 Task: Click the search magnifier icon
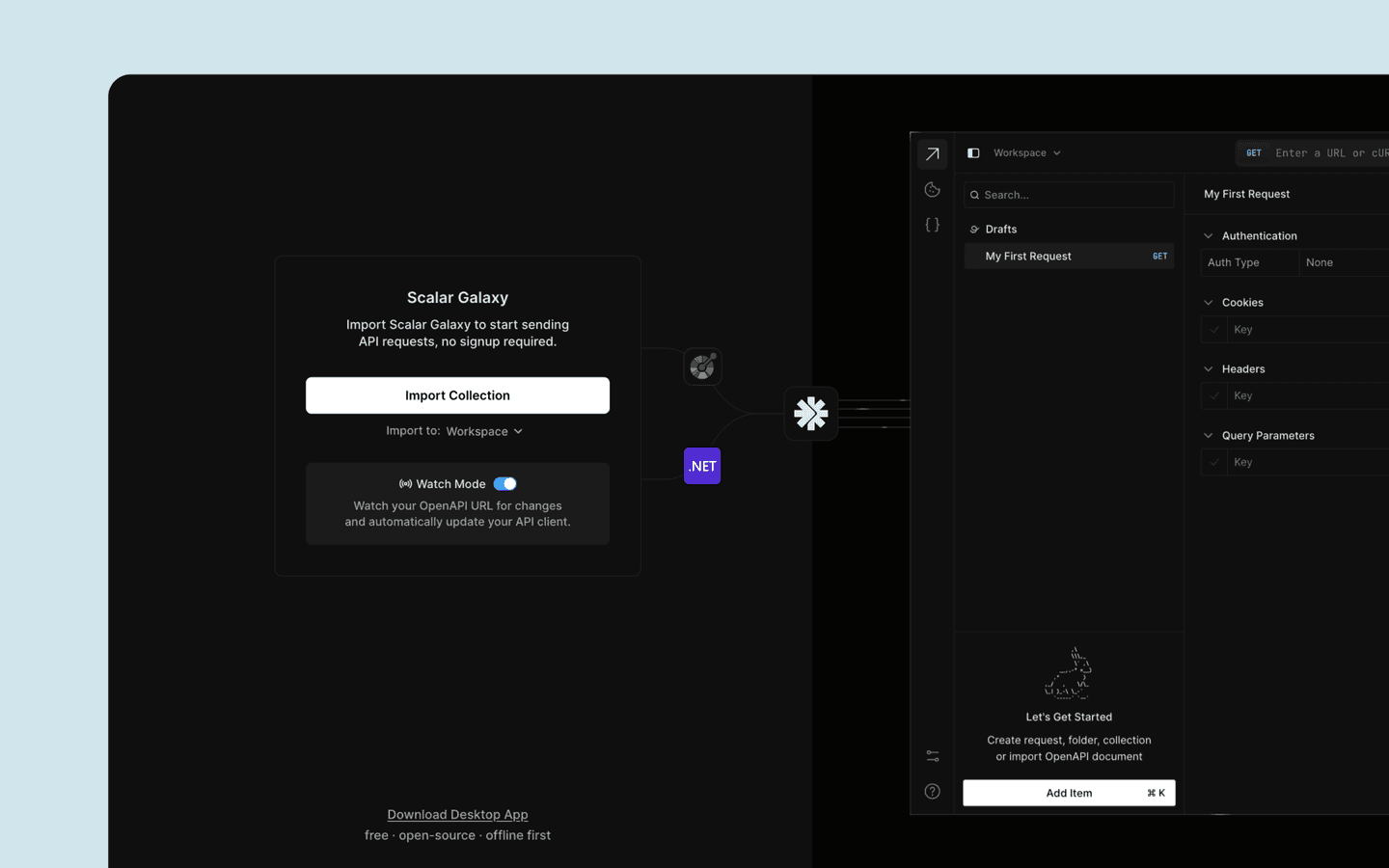(974, 195)
